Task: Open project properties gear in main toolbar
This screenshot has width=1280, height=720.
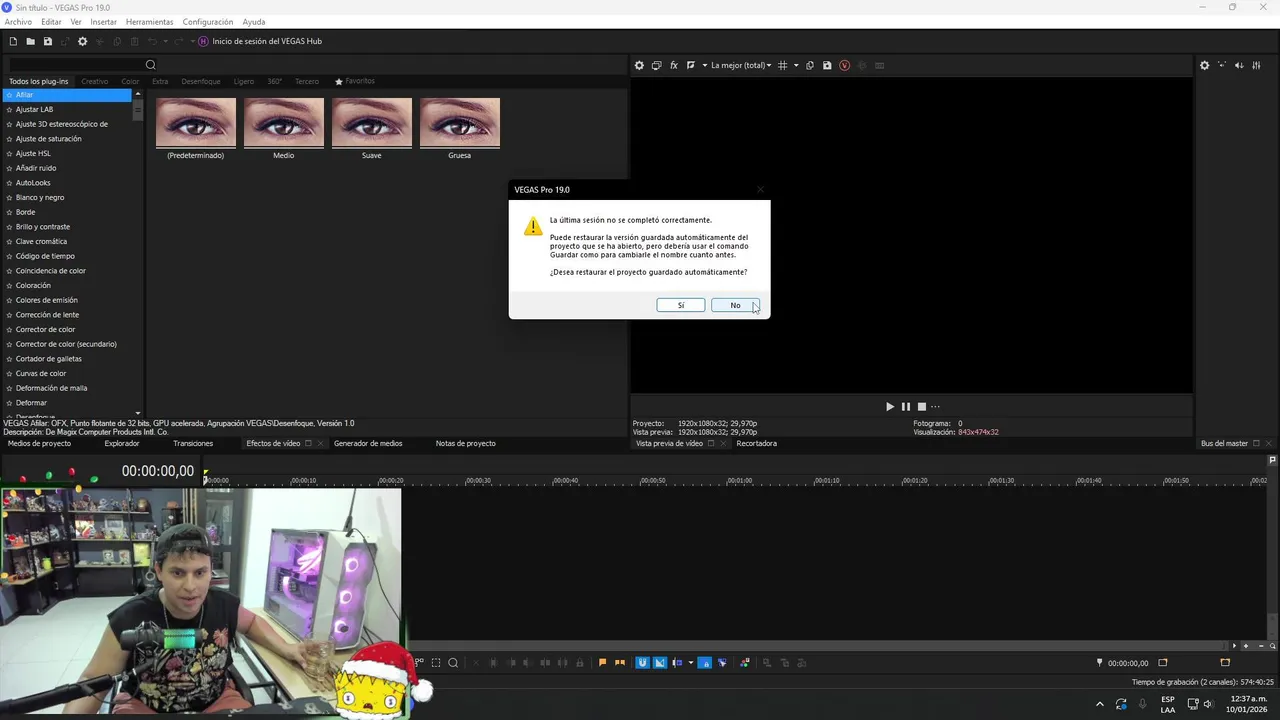Action: click(83, 41)
